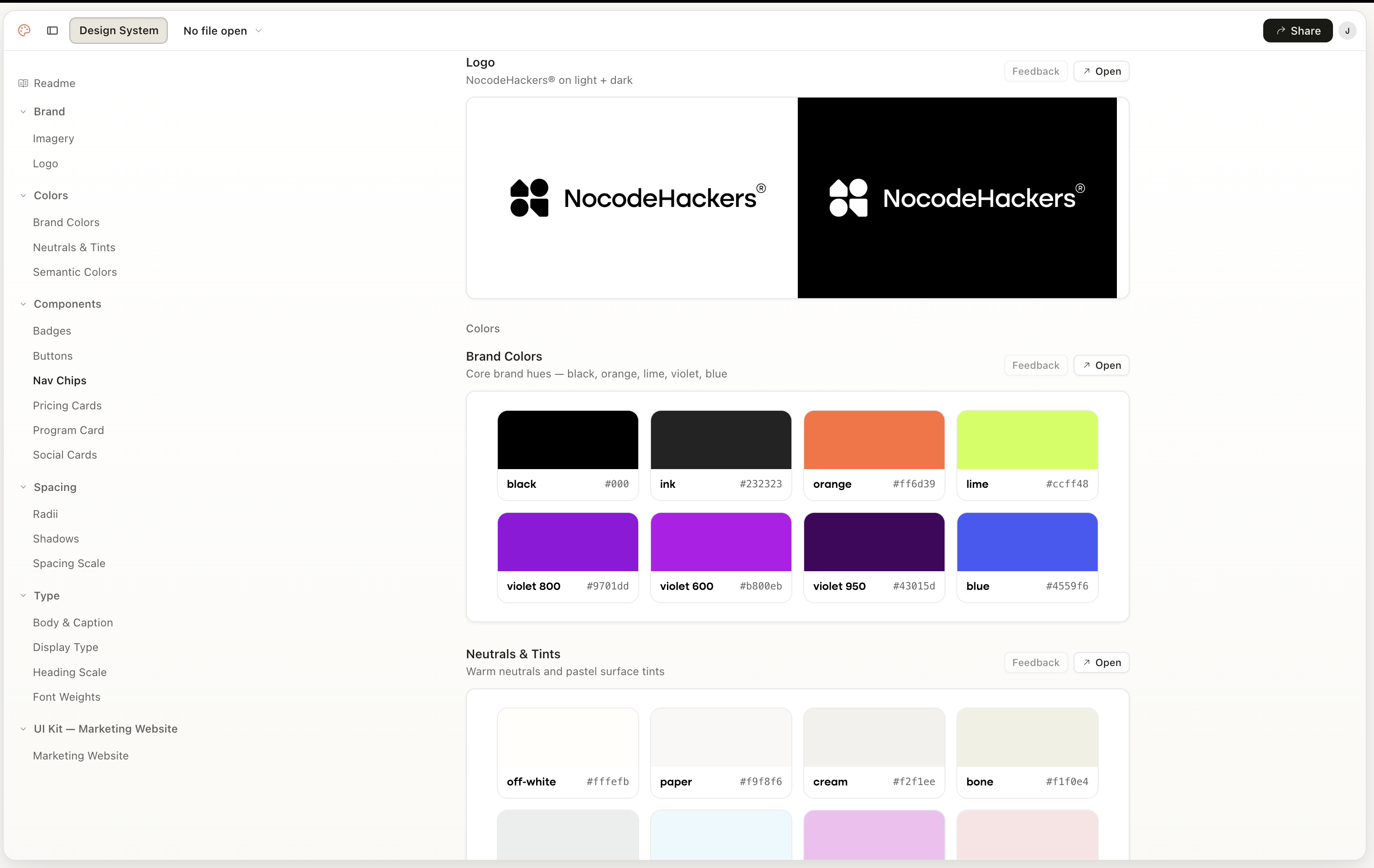Click Feedback for Brand Colors section
The height and width of the screenshot is (868, 1374).
coord(1036,365)
